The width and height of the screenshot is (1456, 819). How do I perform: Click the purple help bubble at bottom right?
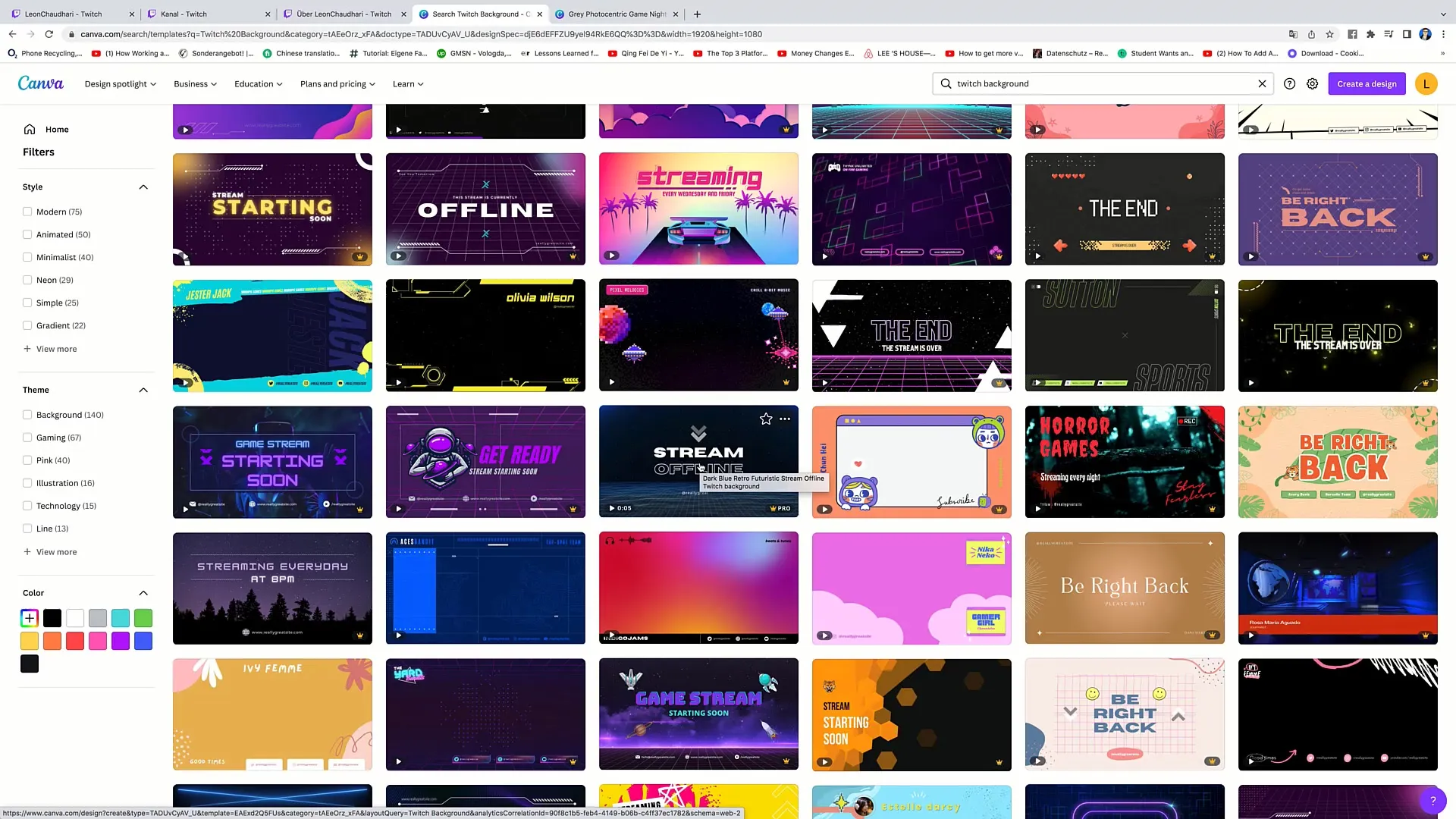1432,800
